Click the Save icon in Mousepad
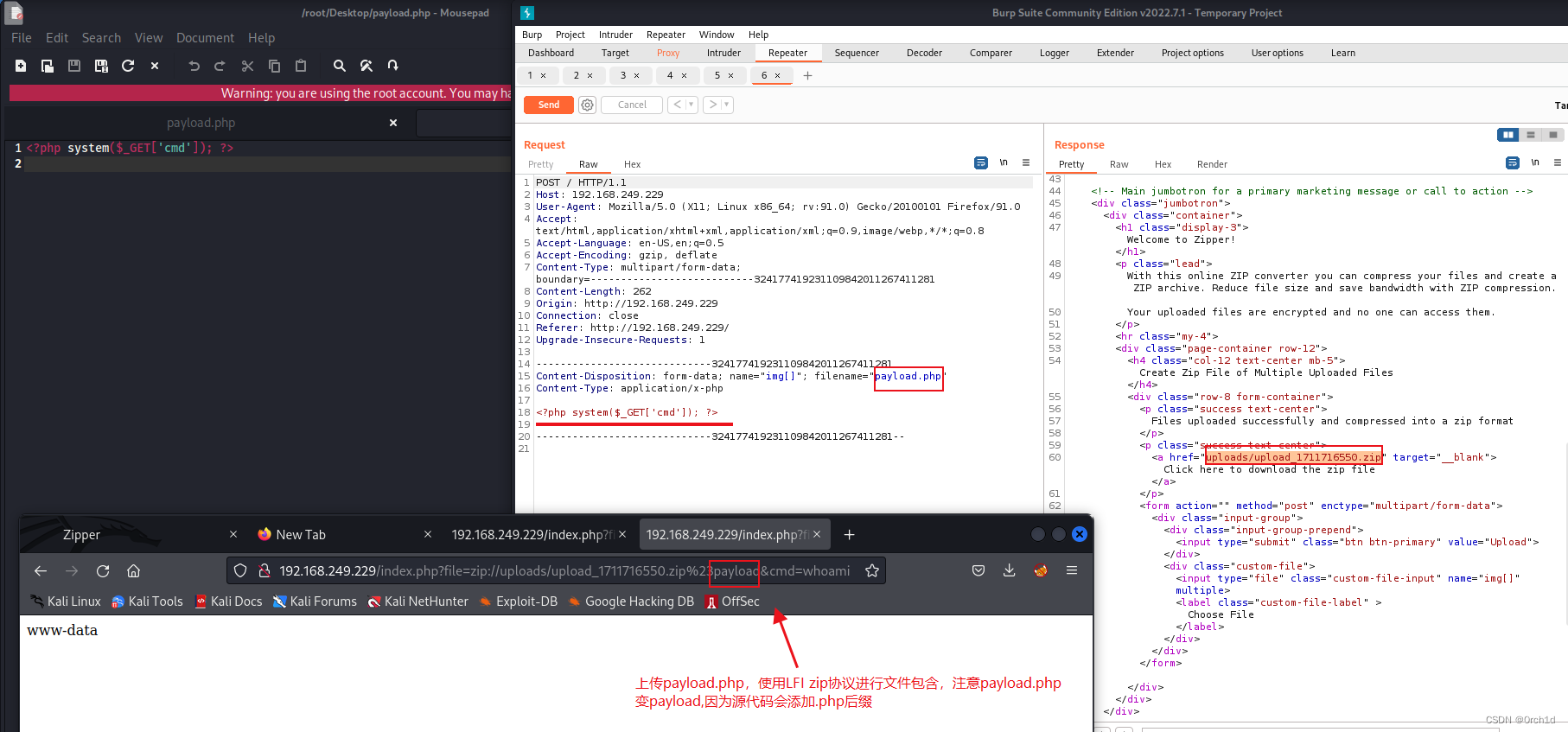The width and height of the screenshot is (1568, 732). point(74,66)
